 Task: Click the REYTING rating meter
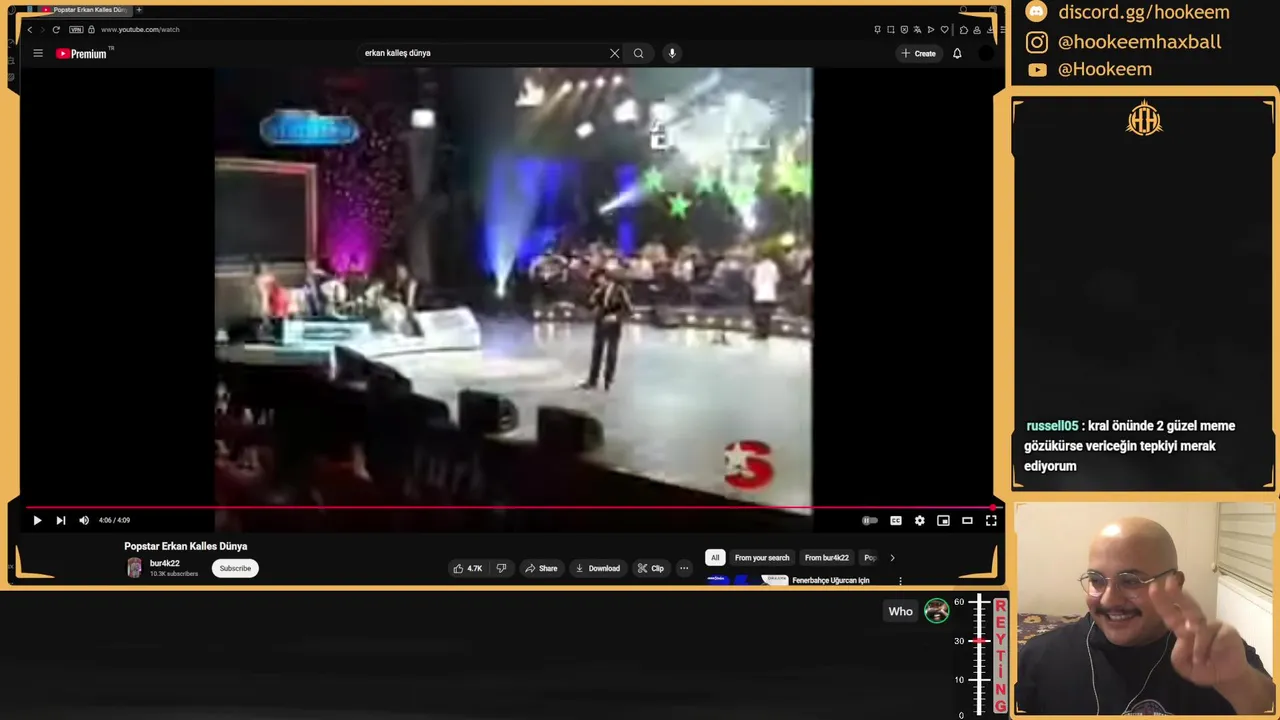pyautogui.click(x=981, y=656)
